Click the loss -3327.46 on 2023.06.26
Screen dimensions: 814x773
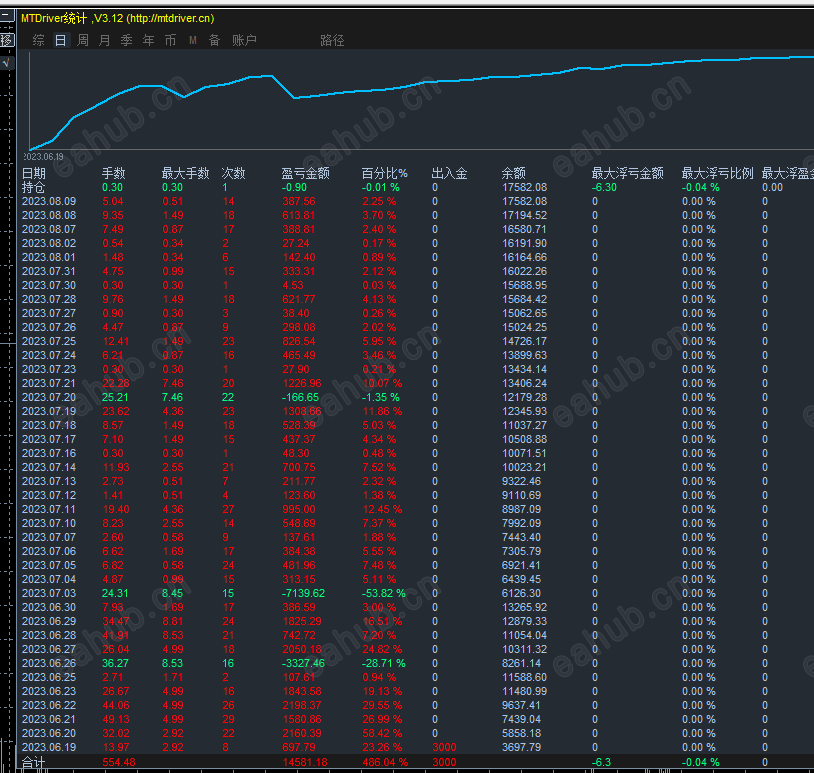coord(303,664)
